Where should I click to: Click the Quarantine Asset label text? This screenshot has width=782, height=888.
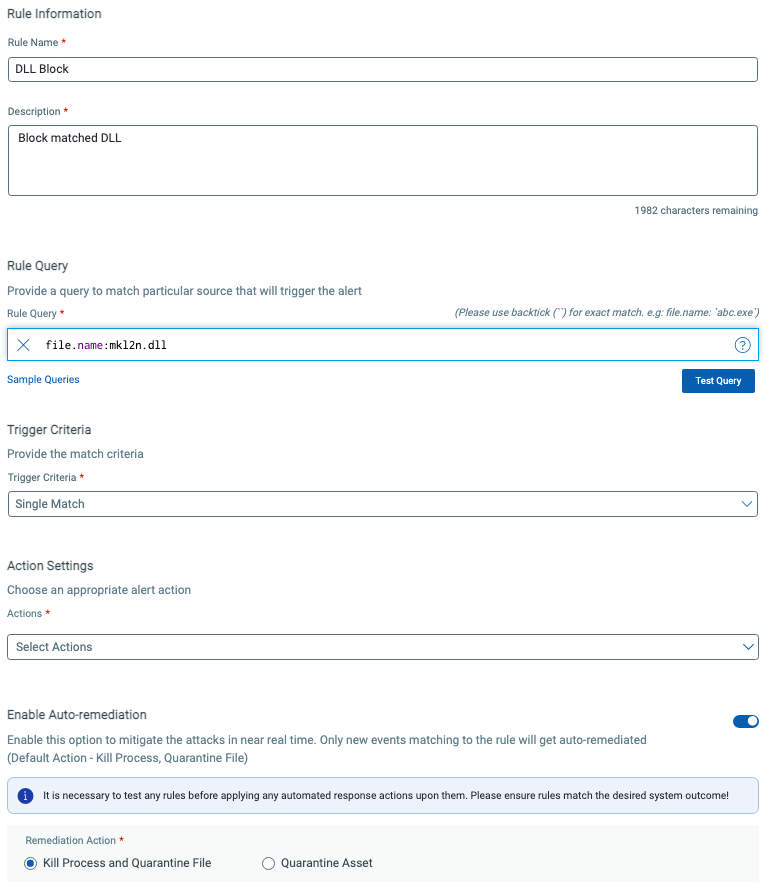click(327, 863)
